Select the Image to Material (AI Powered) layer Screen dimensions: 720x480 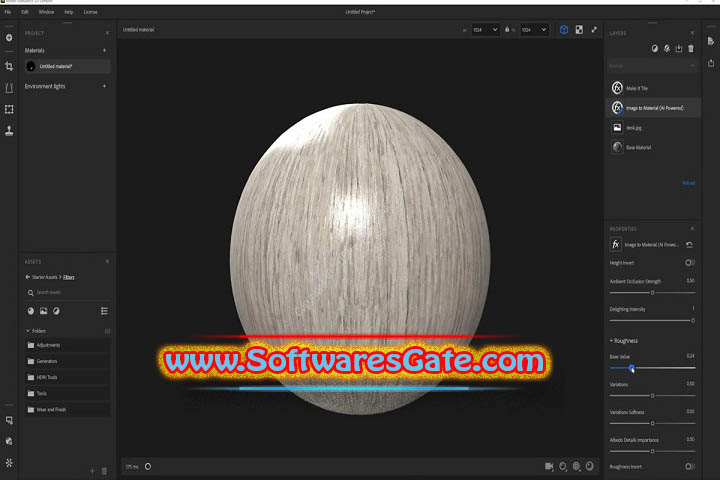(654, 107)
